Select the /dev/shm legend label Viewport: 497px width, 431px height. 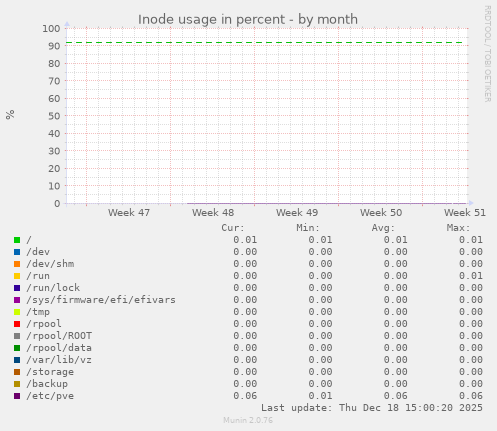click(x=50, y=264)
